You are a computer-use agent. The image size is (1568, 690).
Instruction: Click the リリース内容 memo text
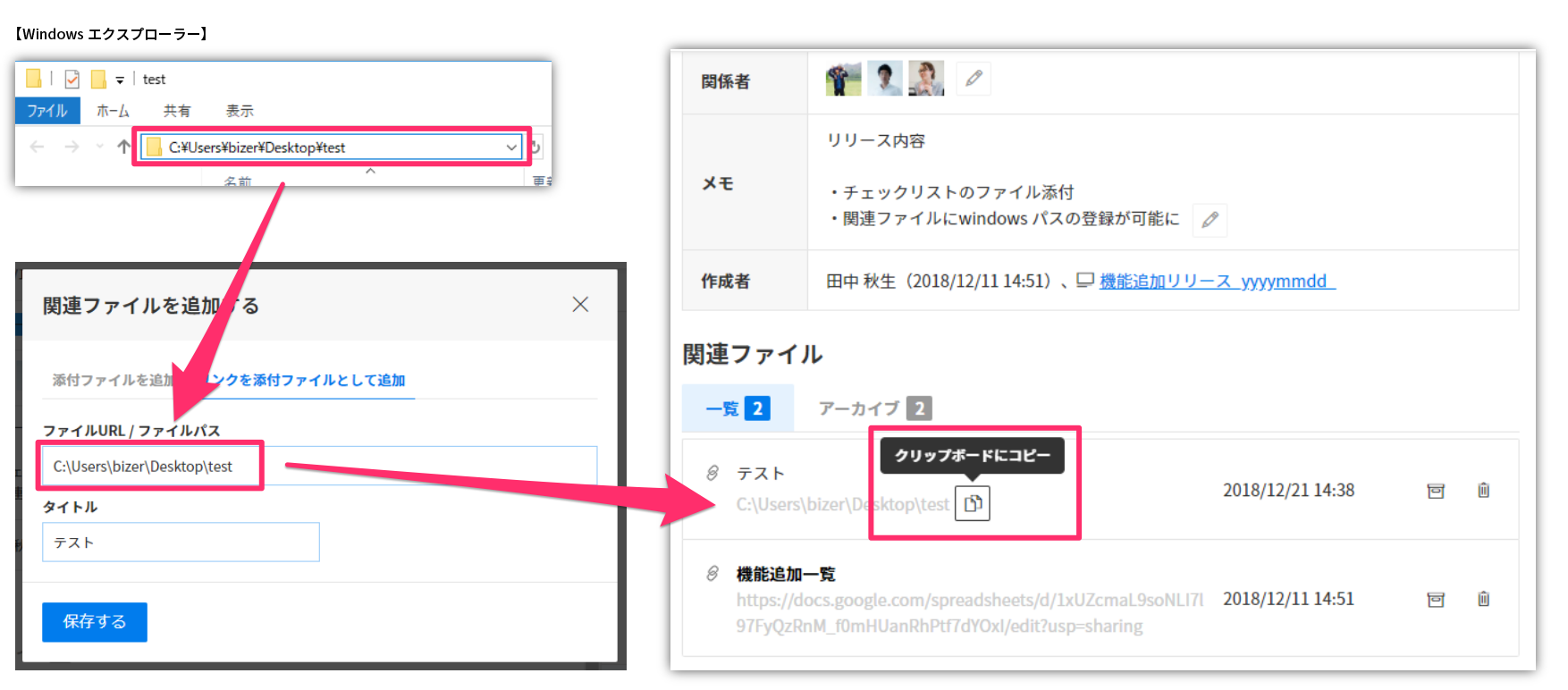[x=876, y=141]
